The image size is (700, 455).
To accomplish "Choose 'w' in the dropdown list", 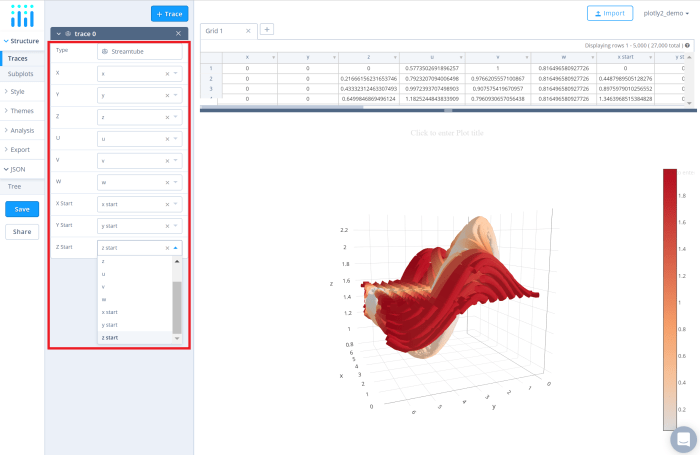I will (135, 299).
